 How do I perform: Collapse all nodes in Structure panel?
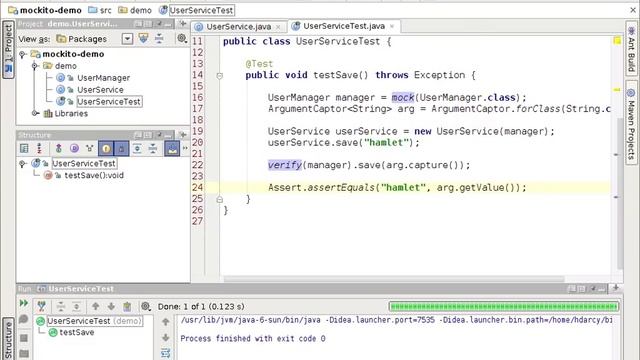pos(153,149)
